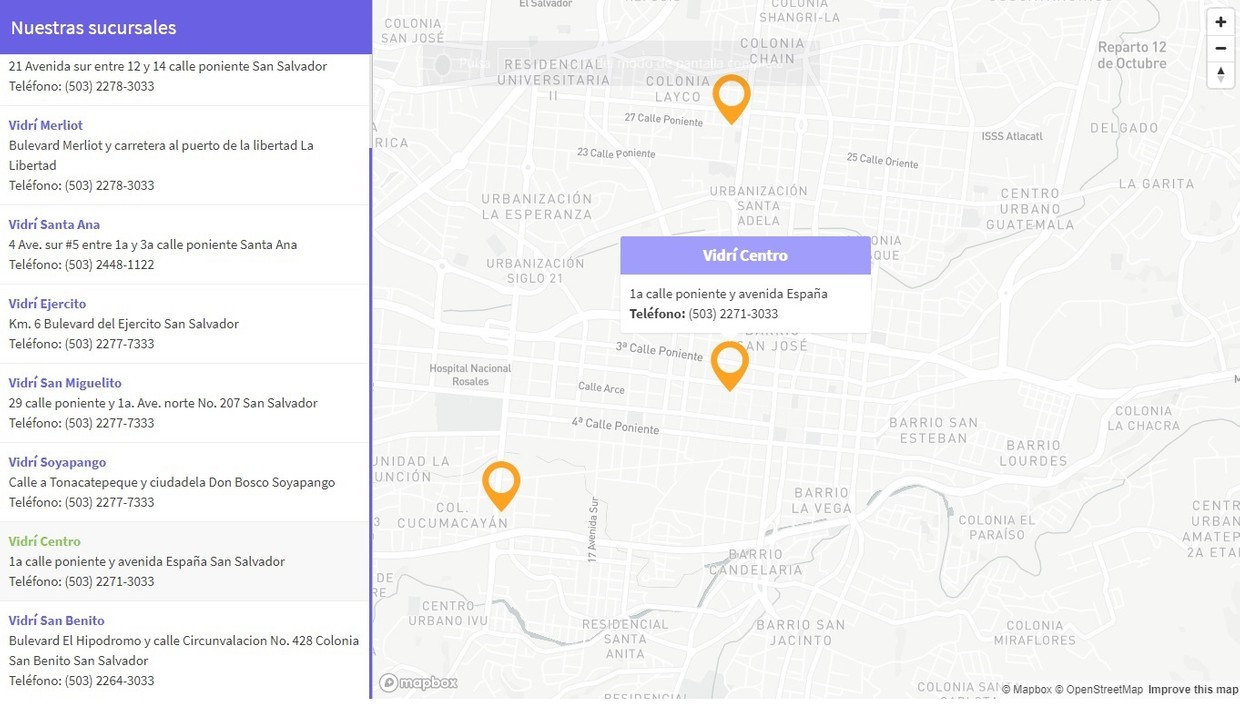Click the Nuestras sucursales header
The height and width of the screenshot is (712, 1240).
93,27
